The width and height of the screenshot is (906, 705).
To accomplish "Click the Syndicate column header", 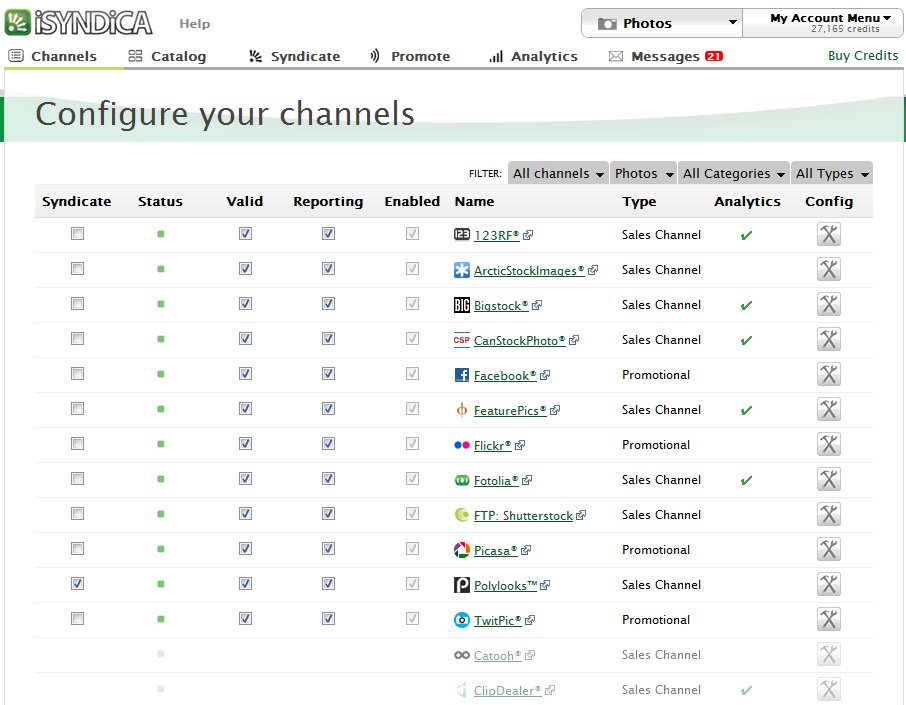I will (x=77, y=201).
